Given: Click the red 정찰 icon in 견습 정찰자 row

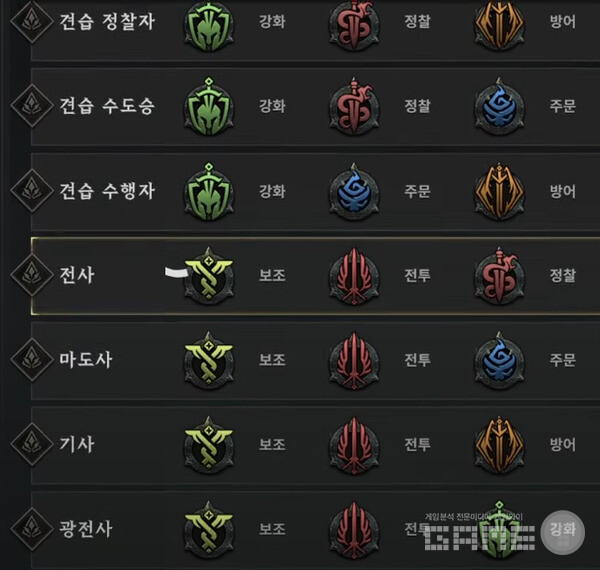Looking at the screenshot, I should click(x=354, y=25).
